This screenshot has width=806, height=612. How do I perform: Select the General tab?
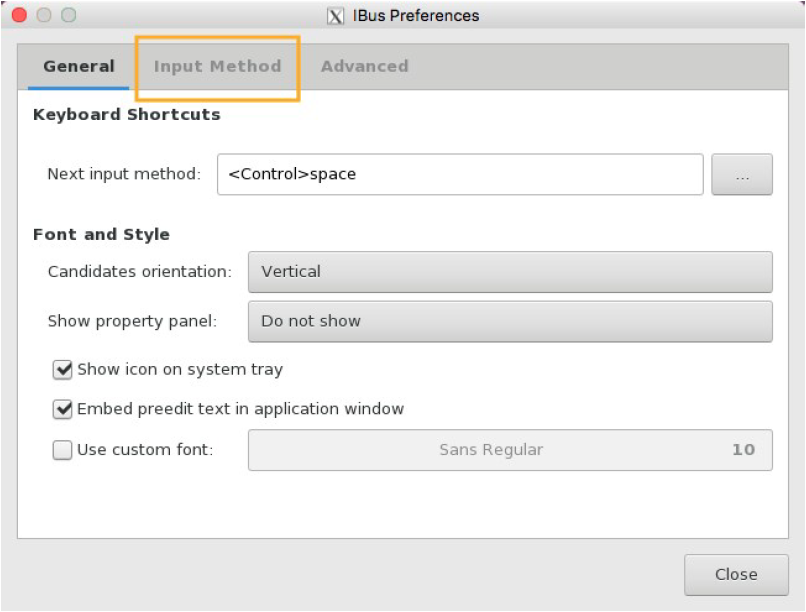(78, 67)
